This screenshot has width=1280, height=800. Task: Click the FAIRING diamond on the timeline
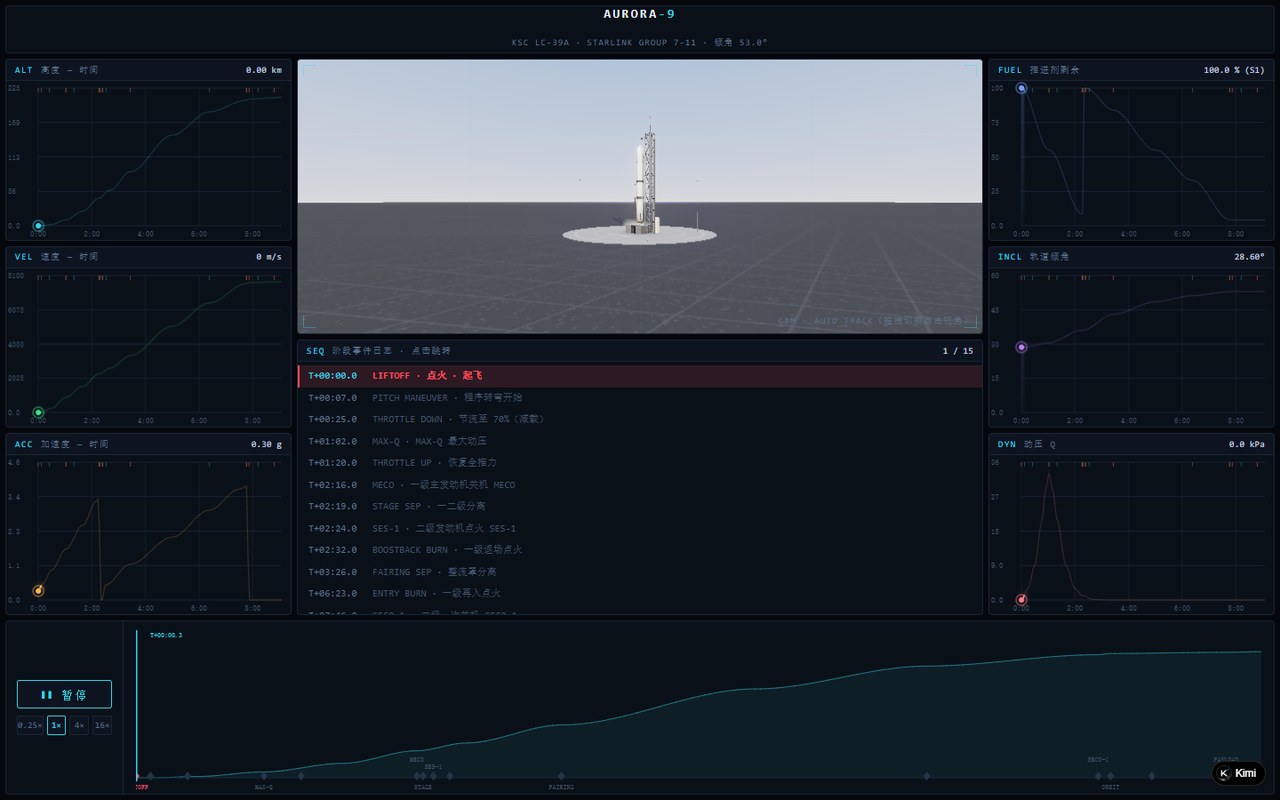(x=561, y=776)
